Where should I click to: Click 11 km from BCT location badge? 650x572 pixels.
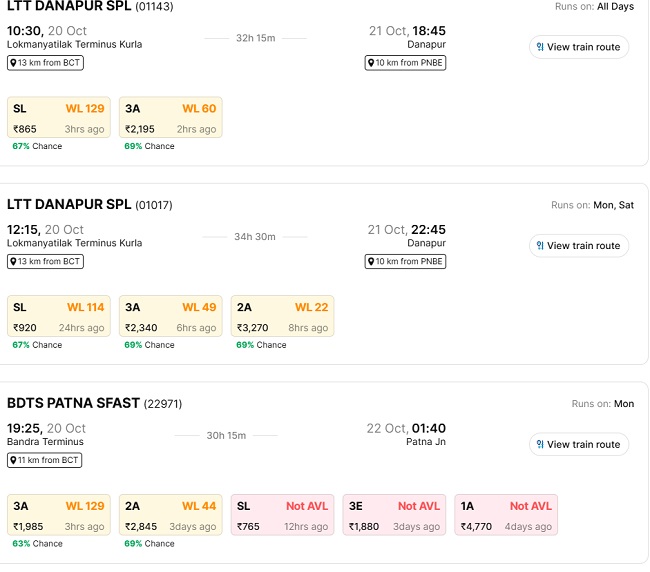45,460
